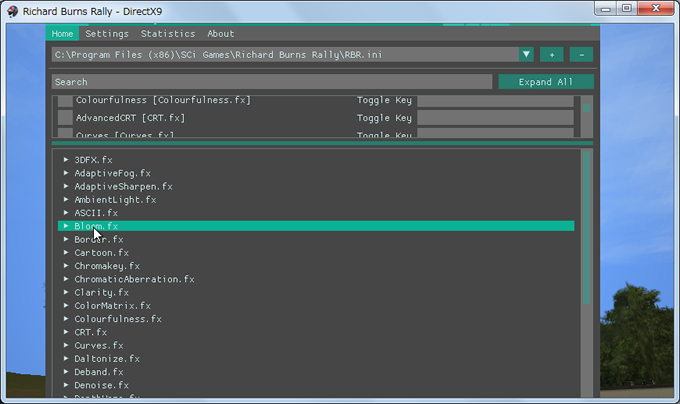The width and height of the screenshot is (680, 404).
Task: Expand the ASCII.fx section
Action: point(66,212)
